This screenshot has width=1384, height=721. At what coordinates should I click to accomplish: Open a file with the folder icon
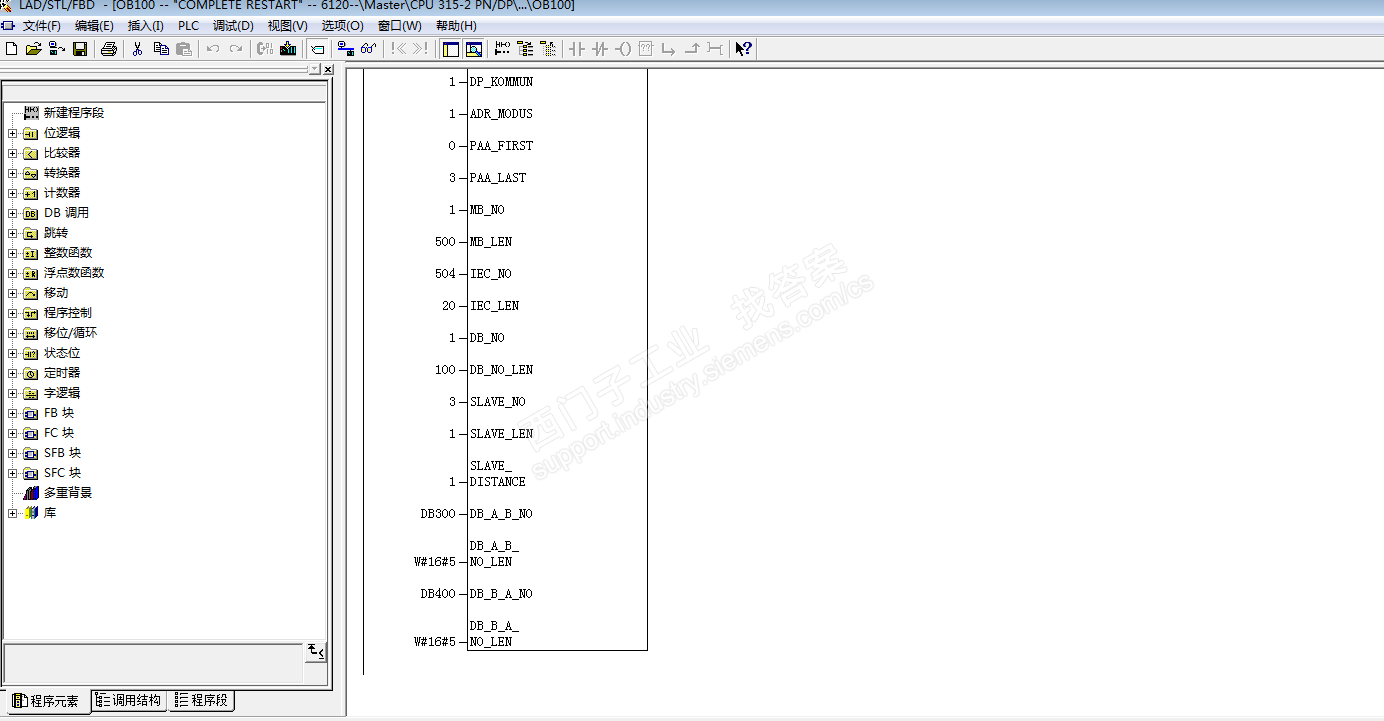click(x=33, y=48)
